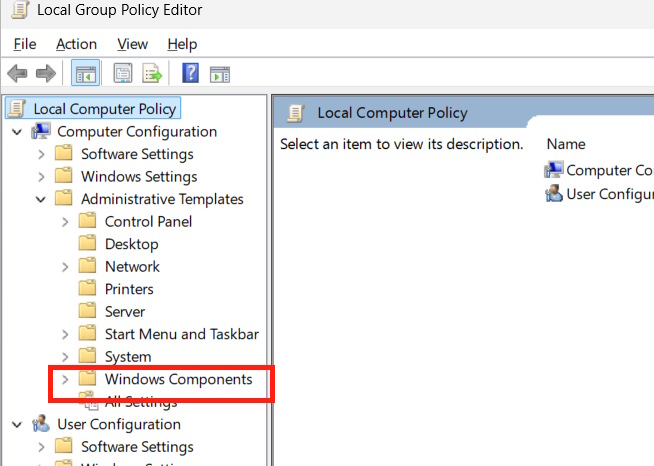Expand the Start Menu and Taskbar node
Screen dimensions: 654x466
point(65,335)
